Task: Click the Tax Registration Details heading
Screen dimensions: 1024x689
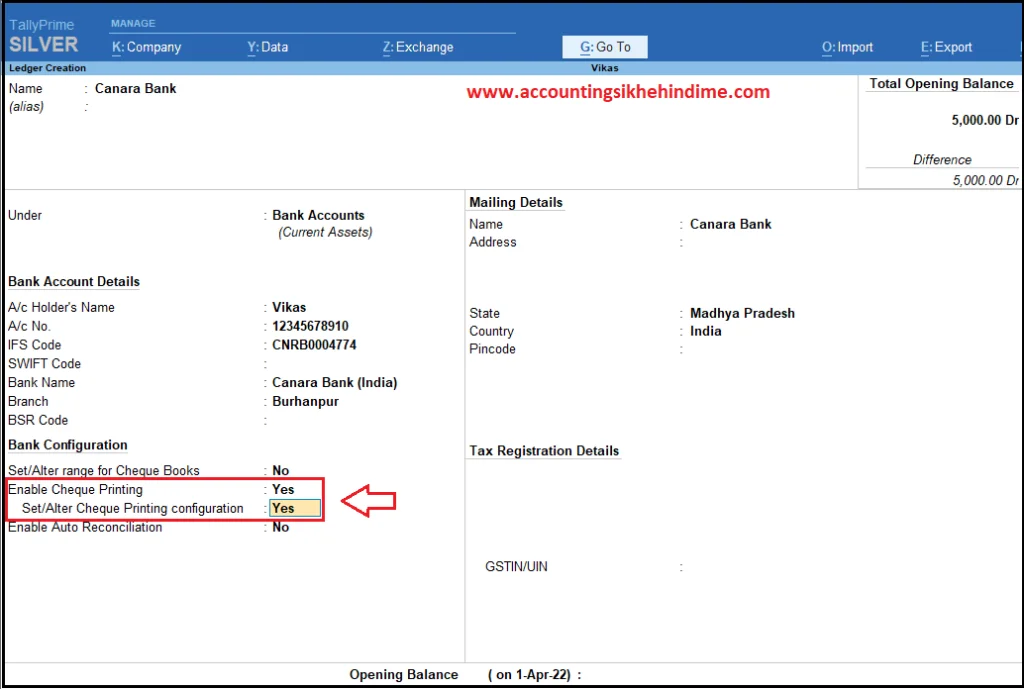Action: pos(544,451)
